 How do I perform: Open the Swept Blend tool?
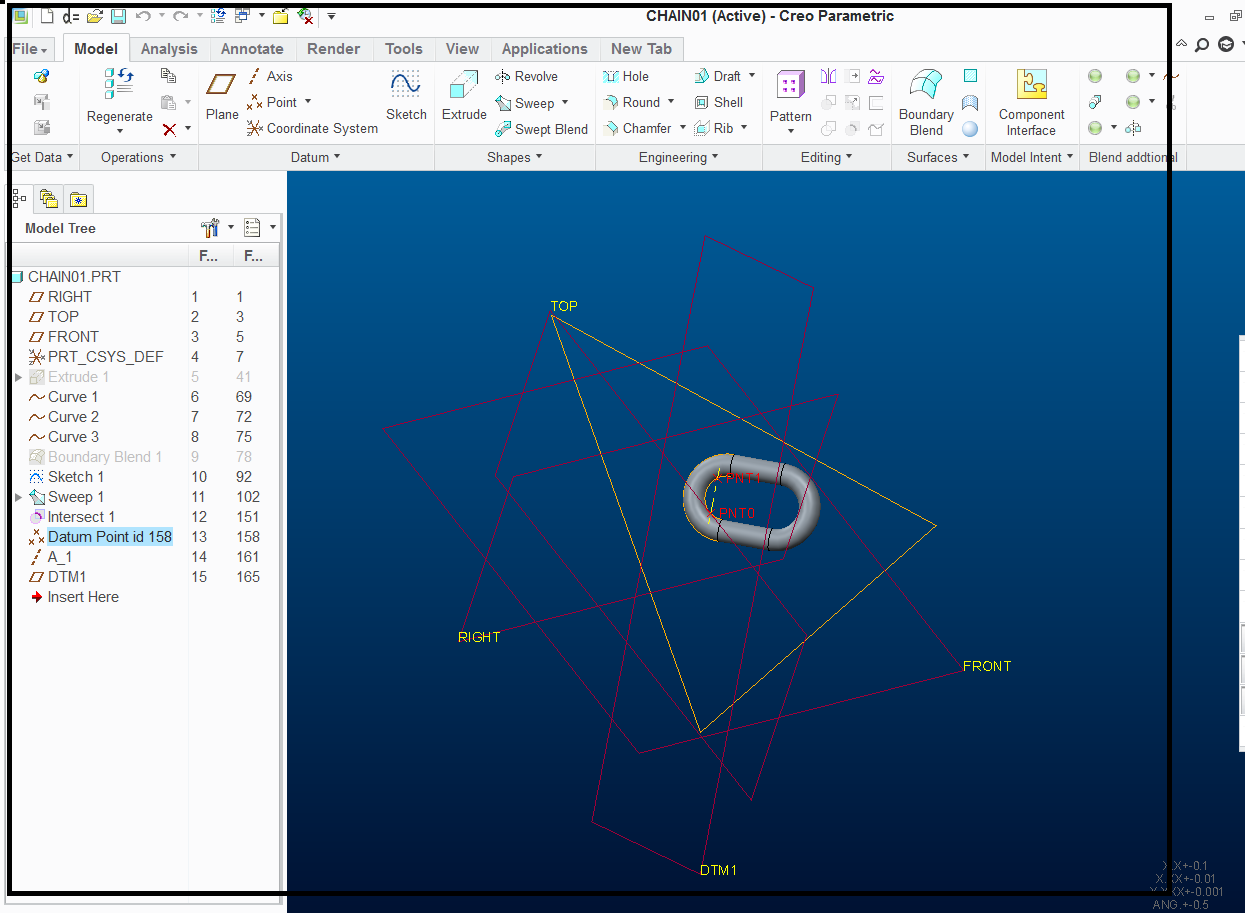[541, 129]
